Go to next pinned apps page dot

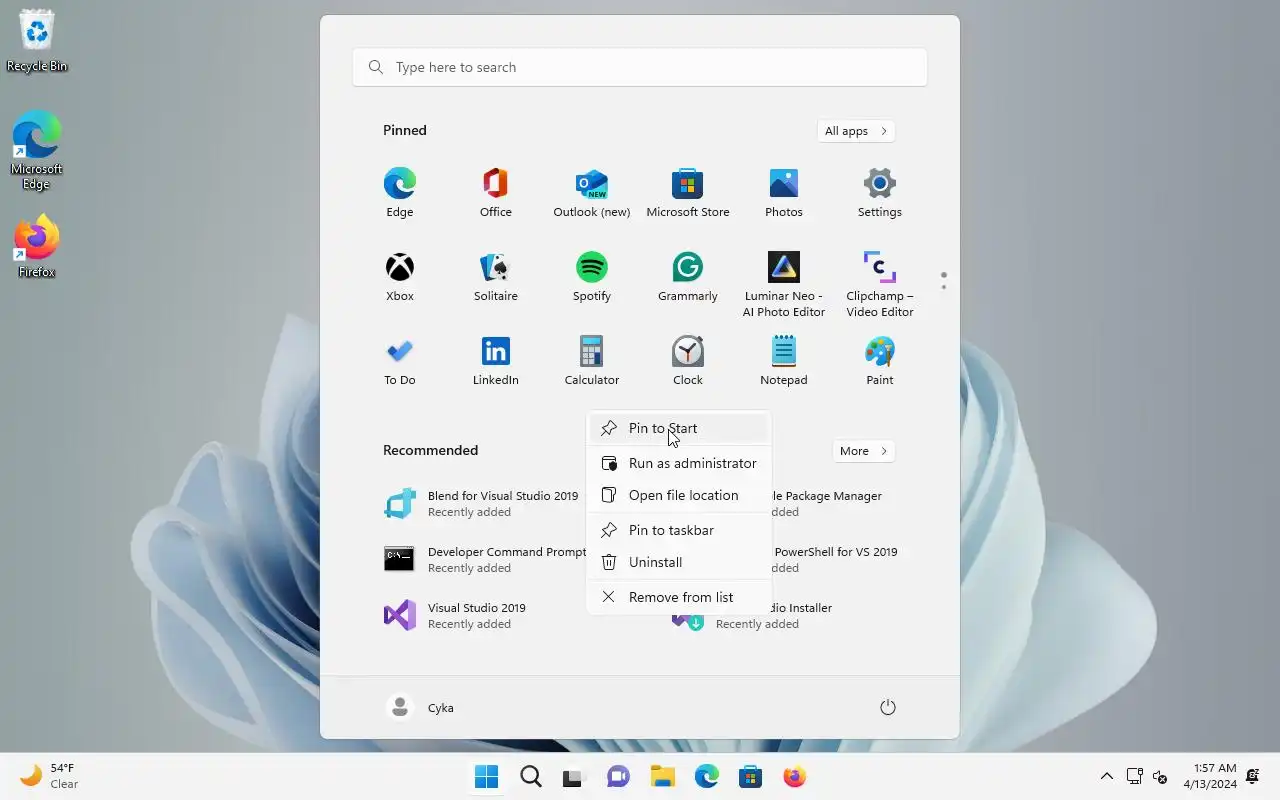point(943,288)
